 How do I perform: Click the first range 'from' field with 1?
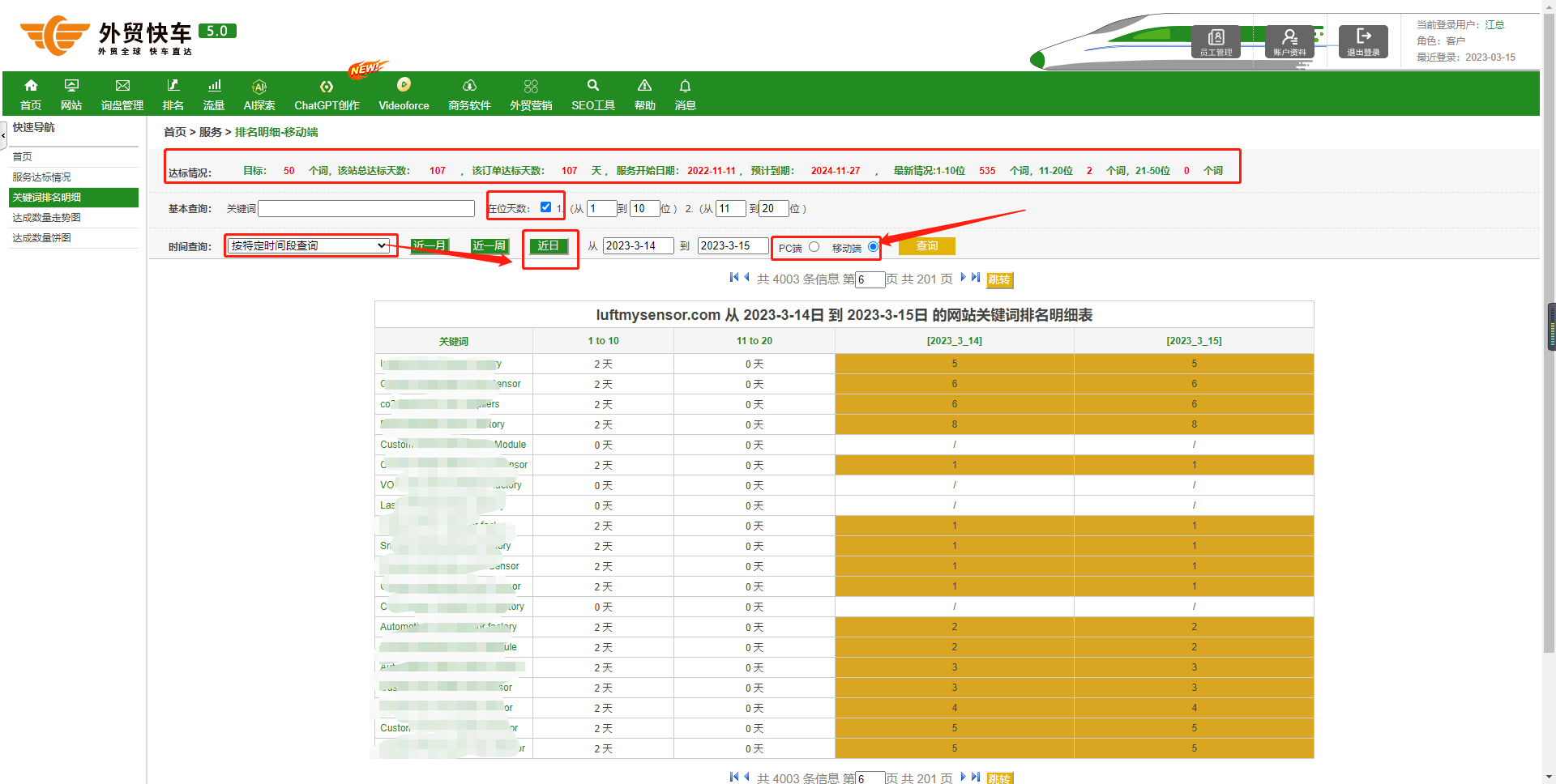pos(602,208)
